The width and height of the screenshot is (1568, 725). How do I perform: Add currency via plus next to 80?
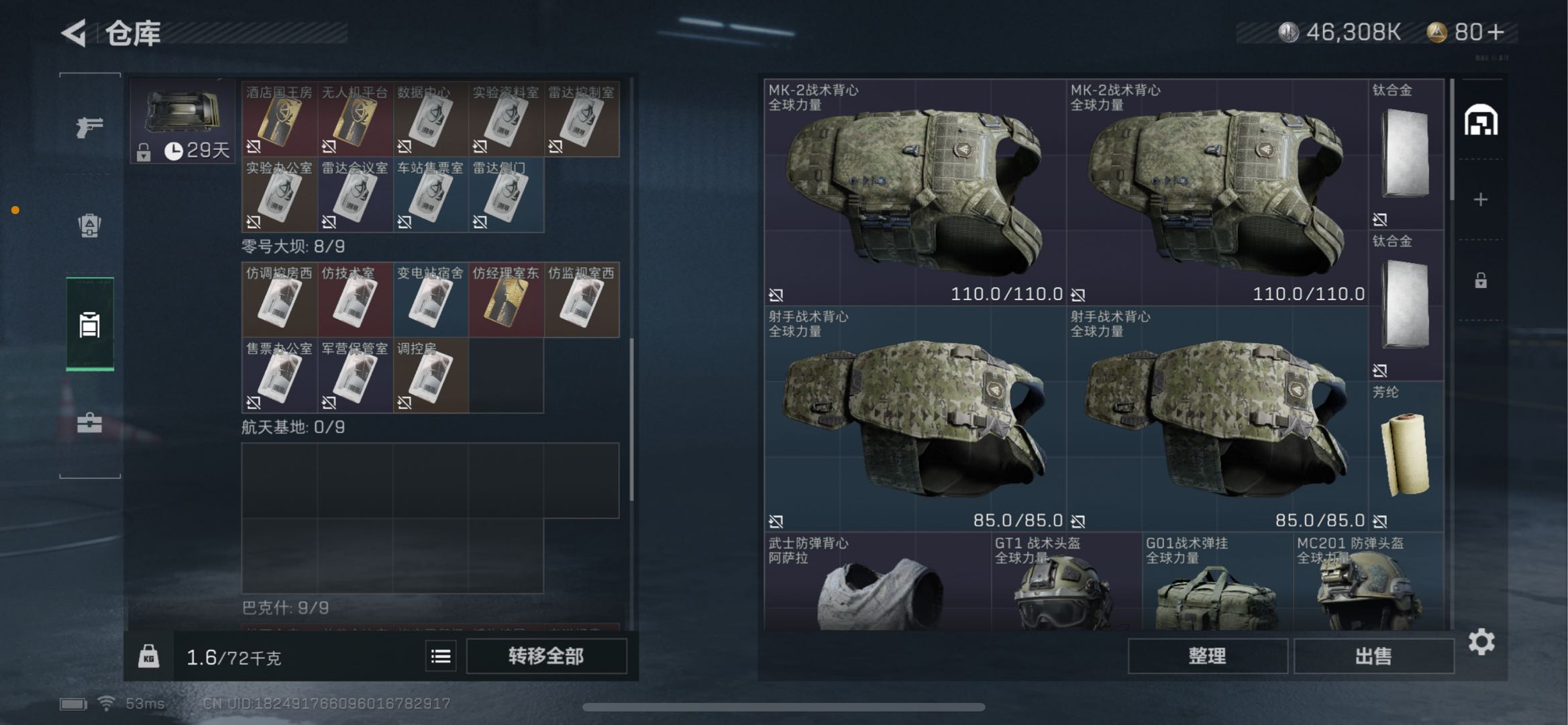pyautogui.click(x=1496, y=32)
